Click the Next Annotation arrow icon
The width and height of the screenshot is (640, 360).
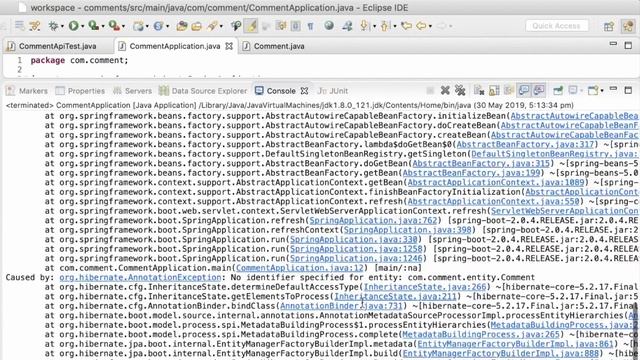[x=364, y=26]
